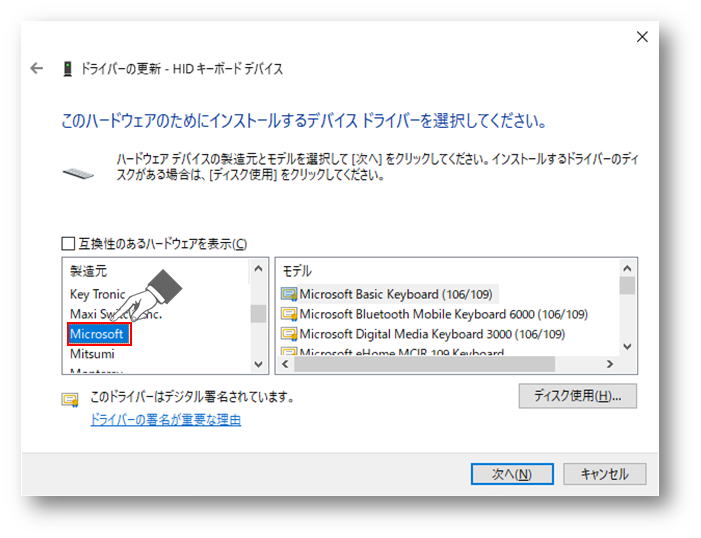
Task: Click the キャンセル button
Action: (x=604, y=474)
